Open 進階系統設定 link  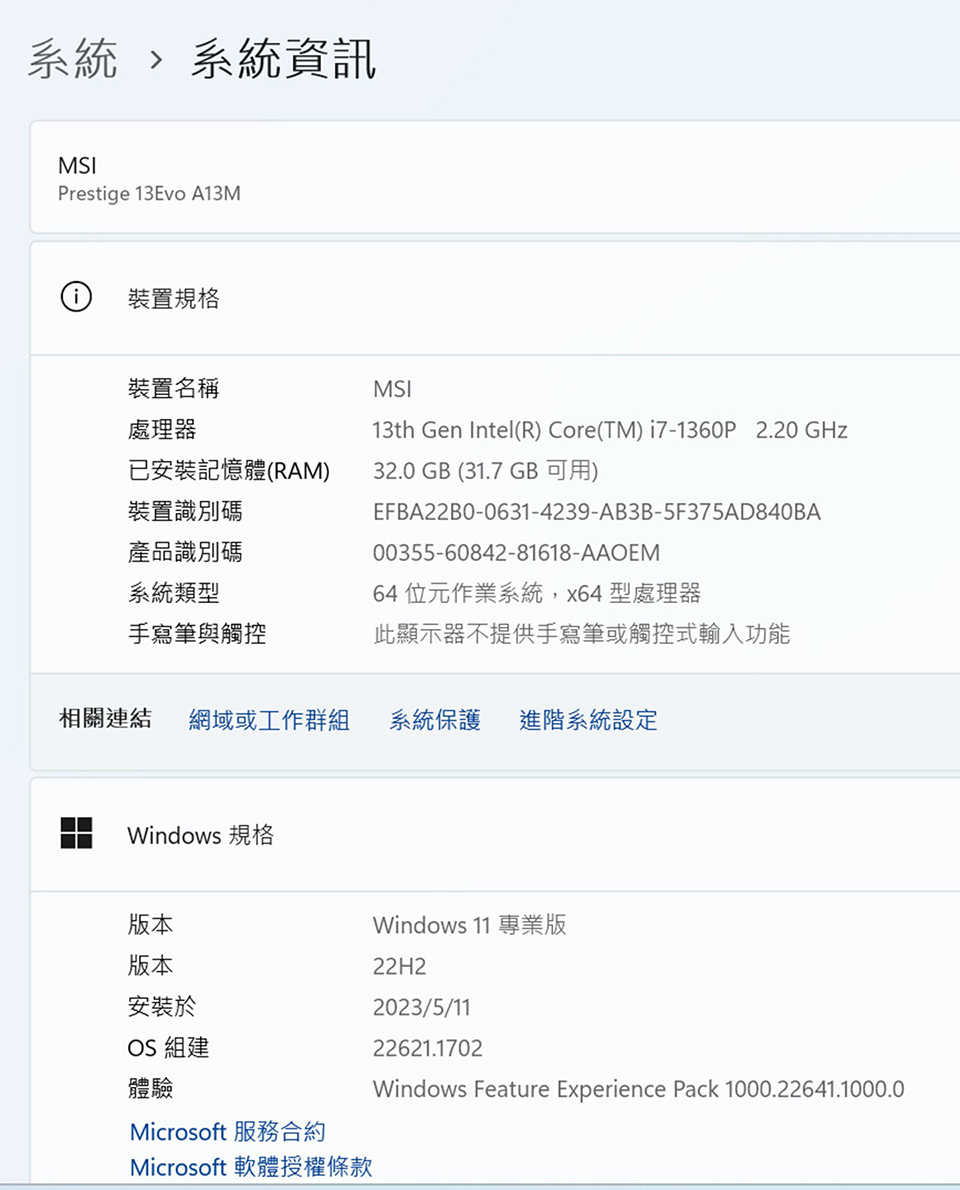coord(588,719)
